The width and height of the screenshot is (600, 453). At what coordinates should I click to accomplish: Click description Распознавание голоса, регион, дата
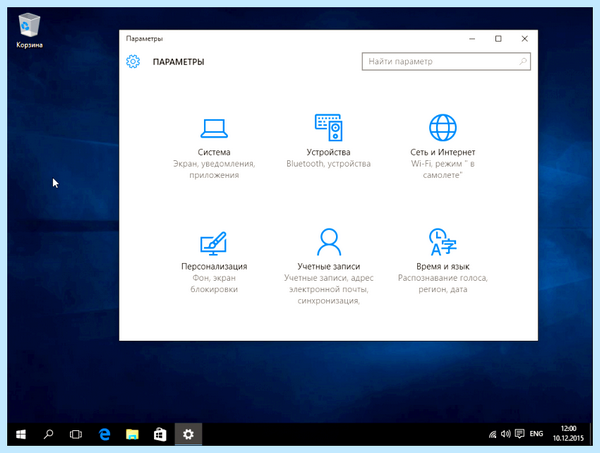(x=443, y=284)
